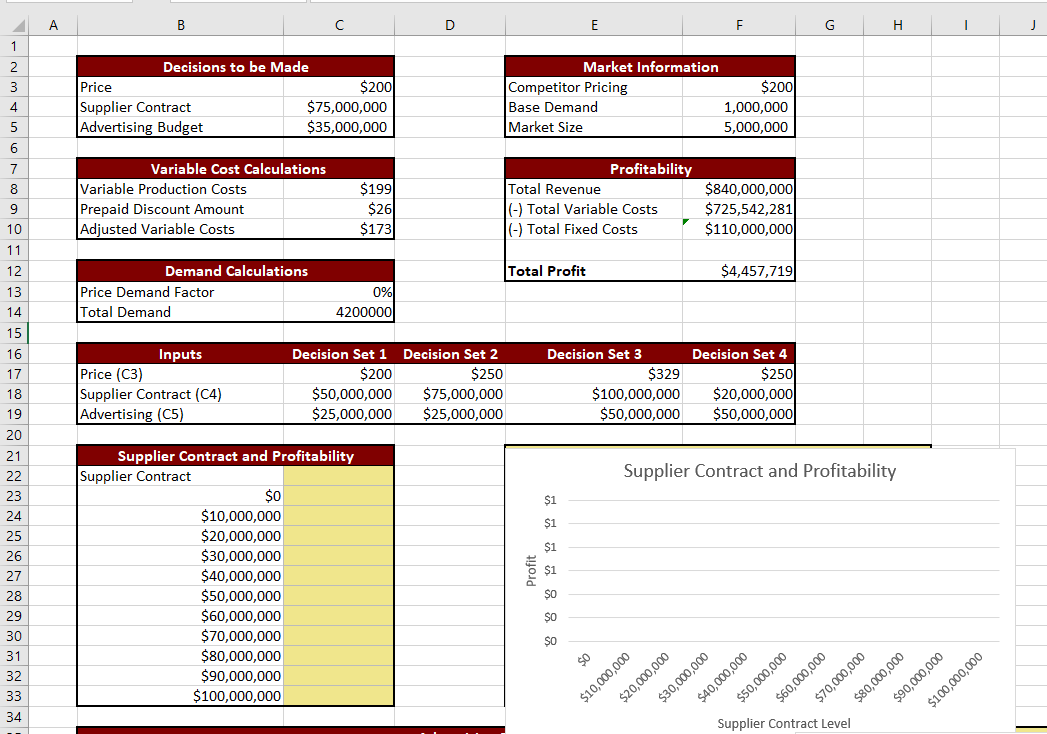
Task: Select the Base Demand value 1,000,000
Action: point(738,107)
